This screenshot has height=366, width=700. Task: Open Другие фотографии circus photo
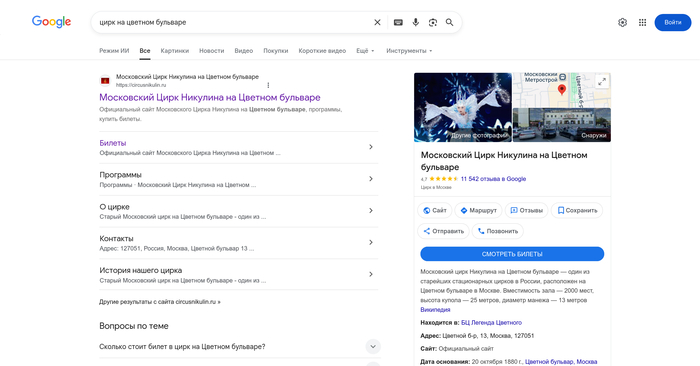click(463, 108)
